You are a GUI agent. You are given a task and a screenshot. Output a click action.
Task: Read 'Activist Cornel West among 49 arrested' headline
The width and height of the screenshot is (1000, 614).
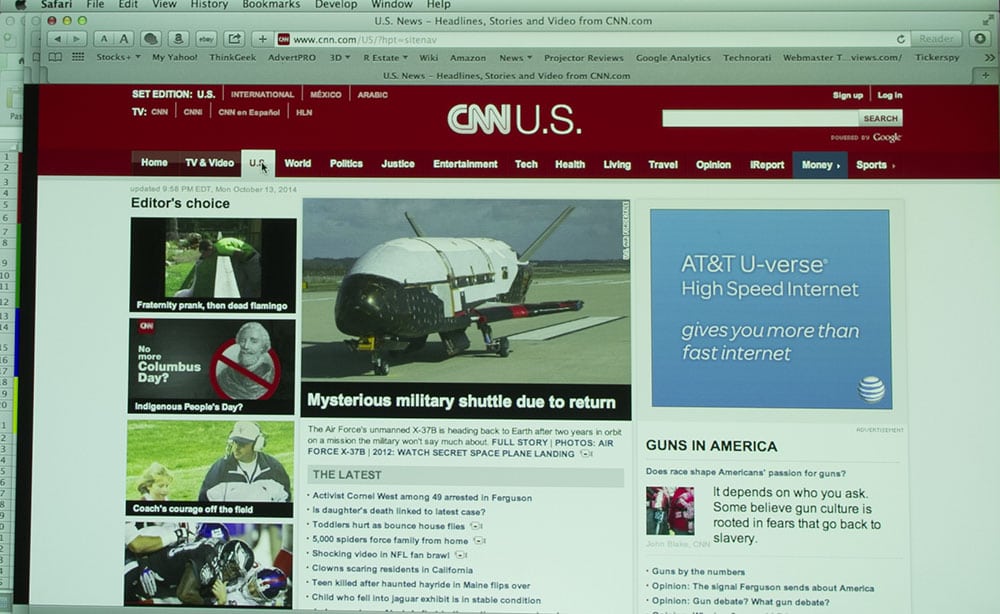pyautogui.click(x=422, y=497)
